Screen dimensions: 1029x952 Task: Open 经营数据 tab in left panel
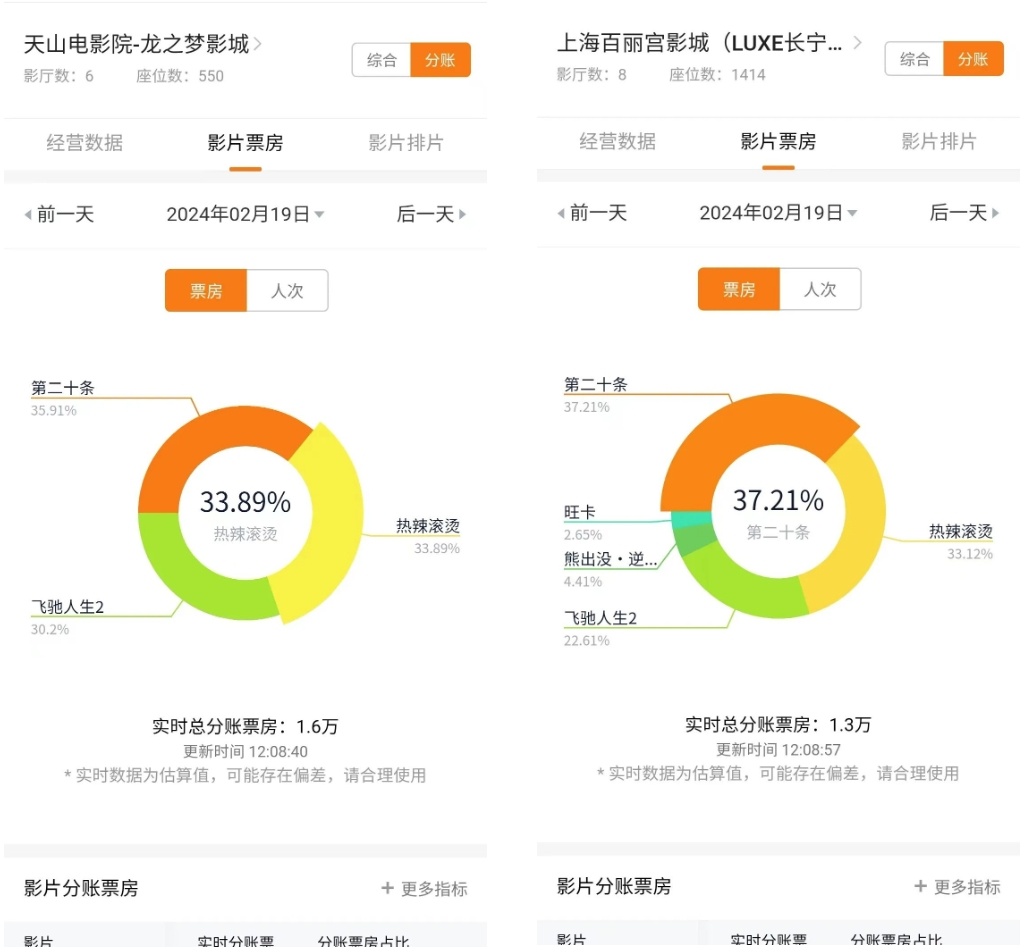tap(85, 143)
